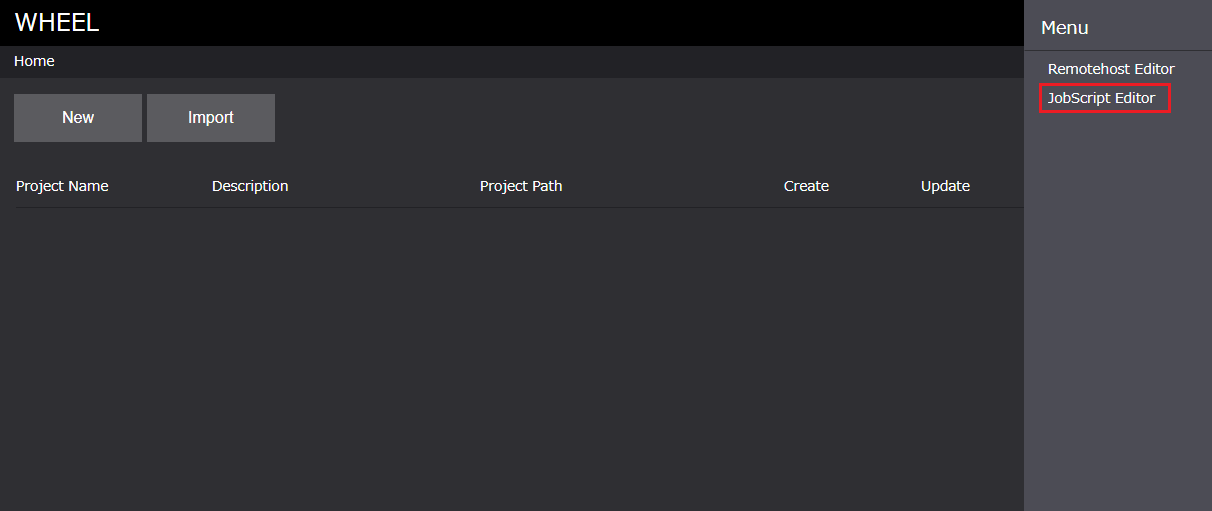Click empty space in the breadcrumb bar
Viewport: 1212px width, 511px height.
coord(500,61)
